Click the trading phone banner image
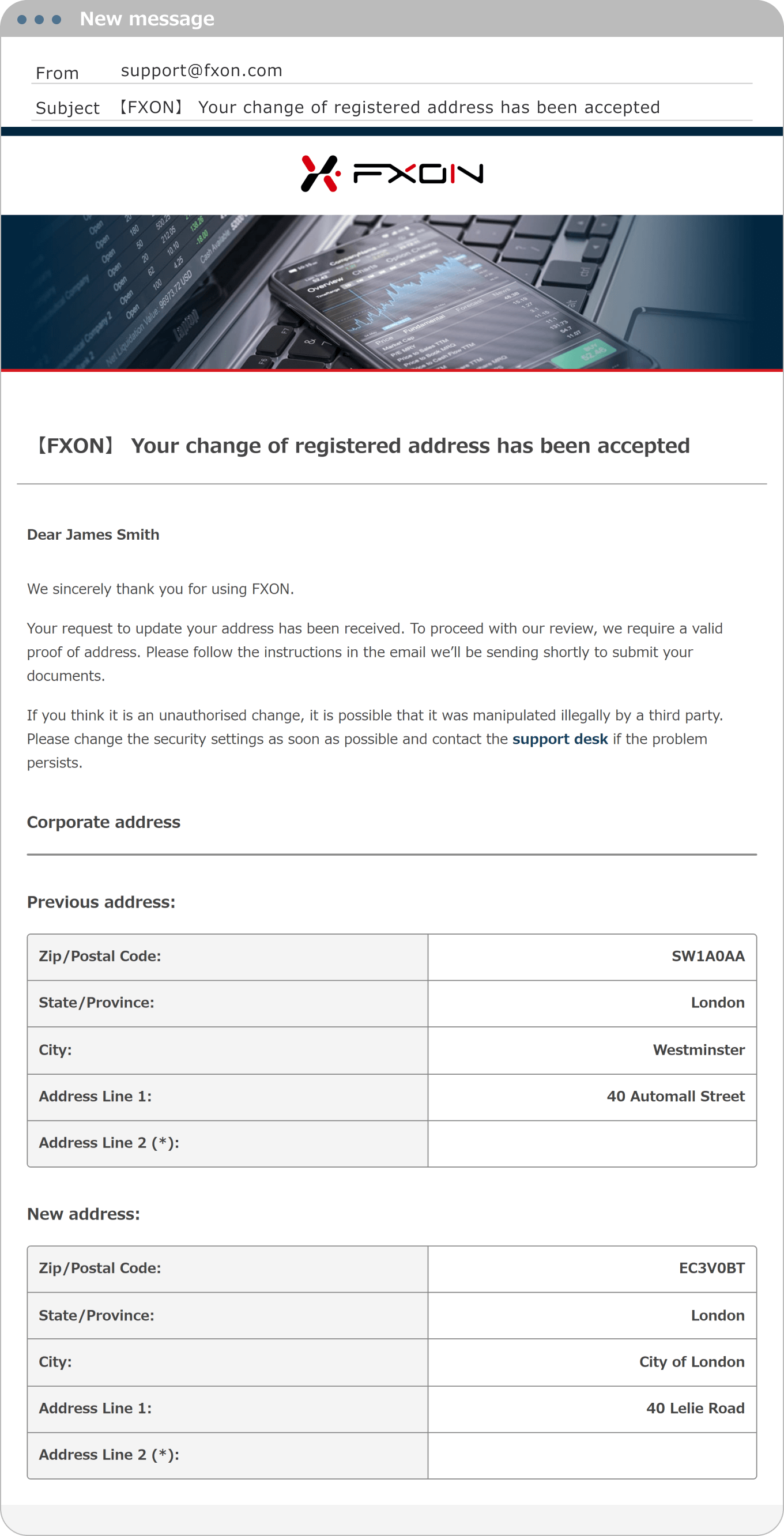Image resolution: width=784 pixels, height=1536 pixels. [391, 292]
